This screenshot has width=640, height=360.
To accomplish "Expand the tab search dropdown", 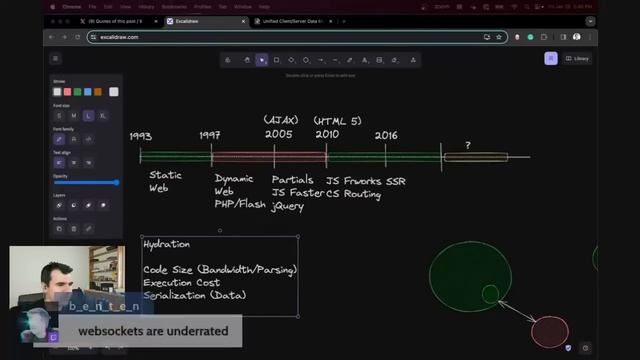I will (590, 21).
